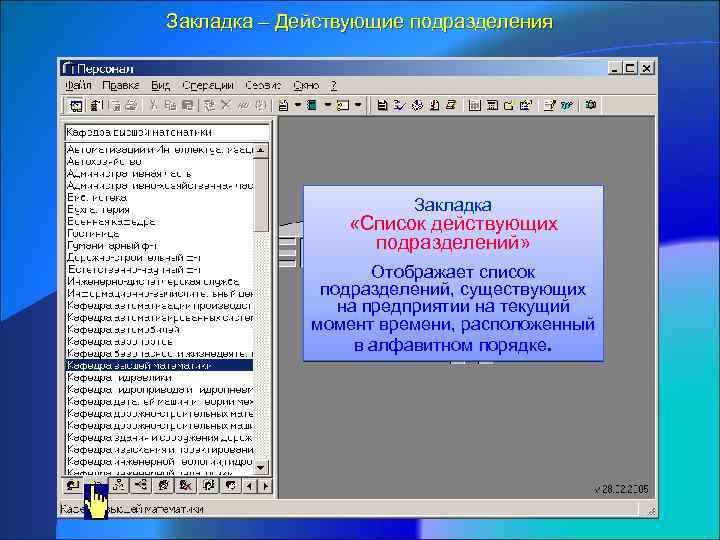Select highlighted 'Кафедра высшей математики' row
This screenshot has height=540, width=720.
[x=159, y=365]
